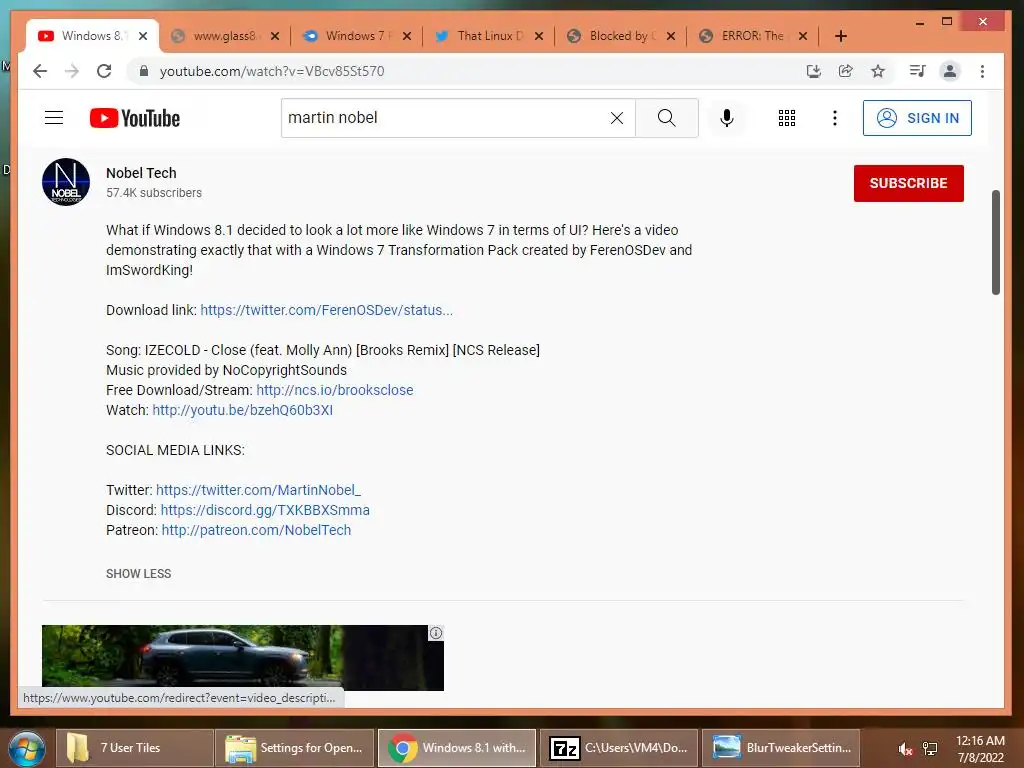Install app icon in the address bar
The image size is (1024, 768).
814,71
